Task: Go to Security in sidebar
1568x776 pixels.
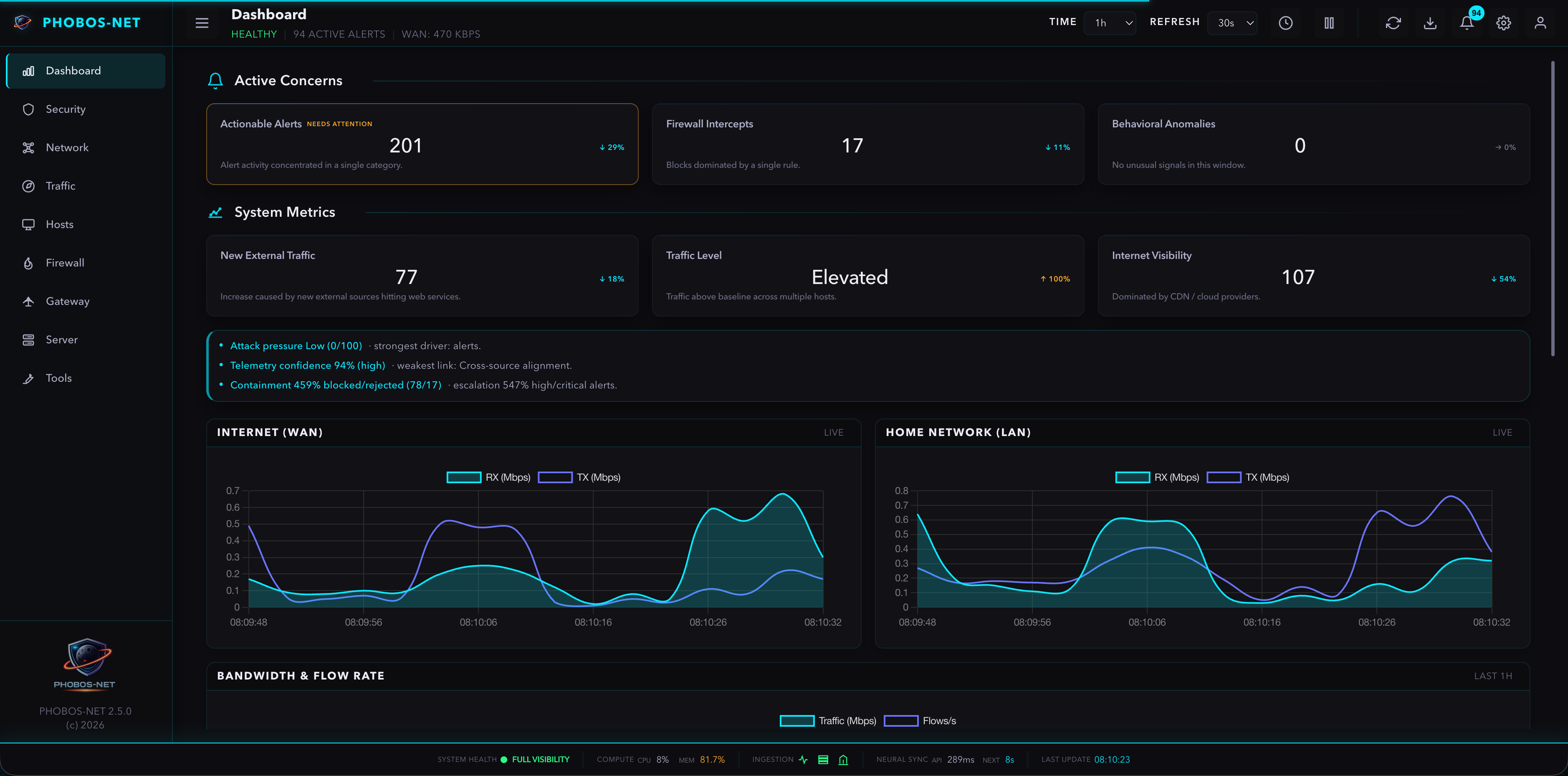Action: 66,109
